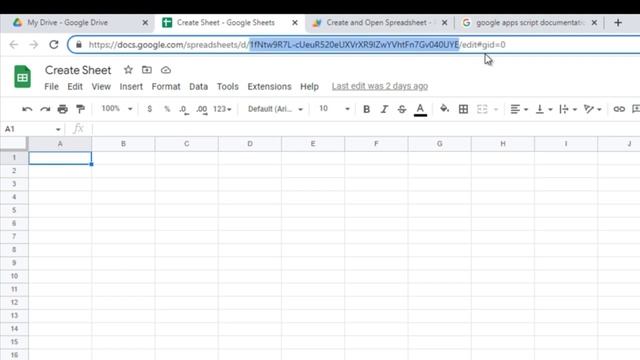Go back in browser history
Image resolution: width=640 pixels, height=360 pixels.
click(x=13, y=44)
